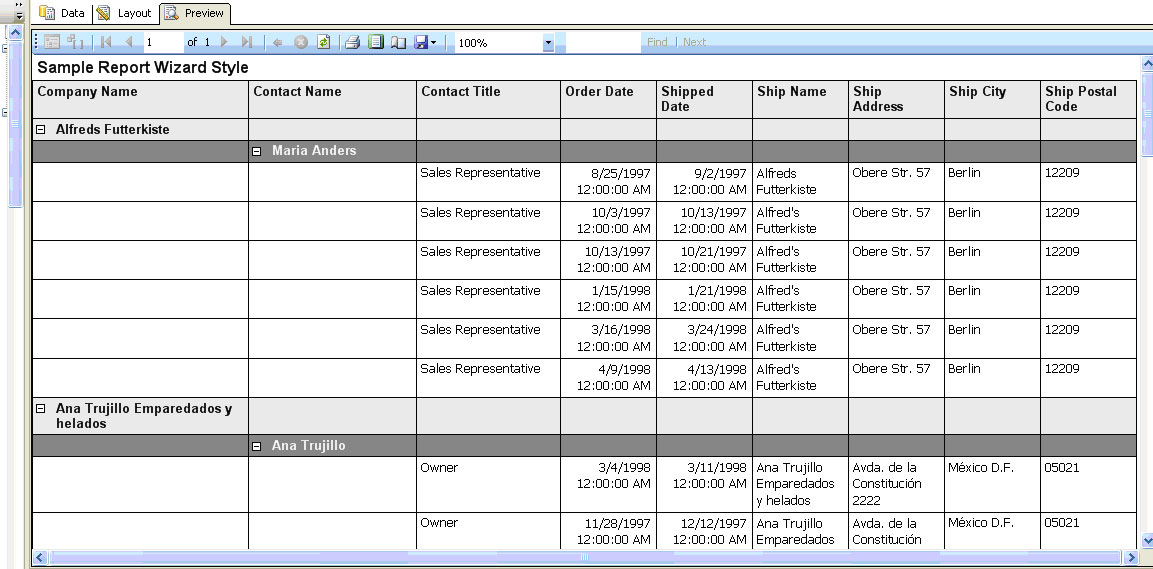Click the find text input field
The width and height of the screenshot is (1153, 569).
[x=603, y=43]
